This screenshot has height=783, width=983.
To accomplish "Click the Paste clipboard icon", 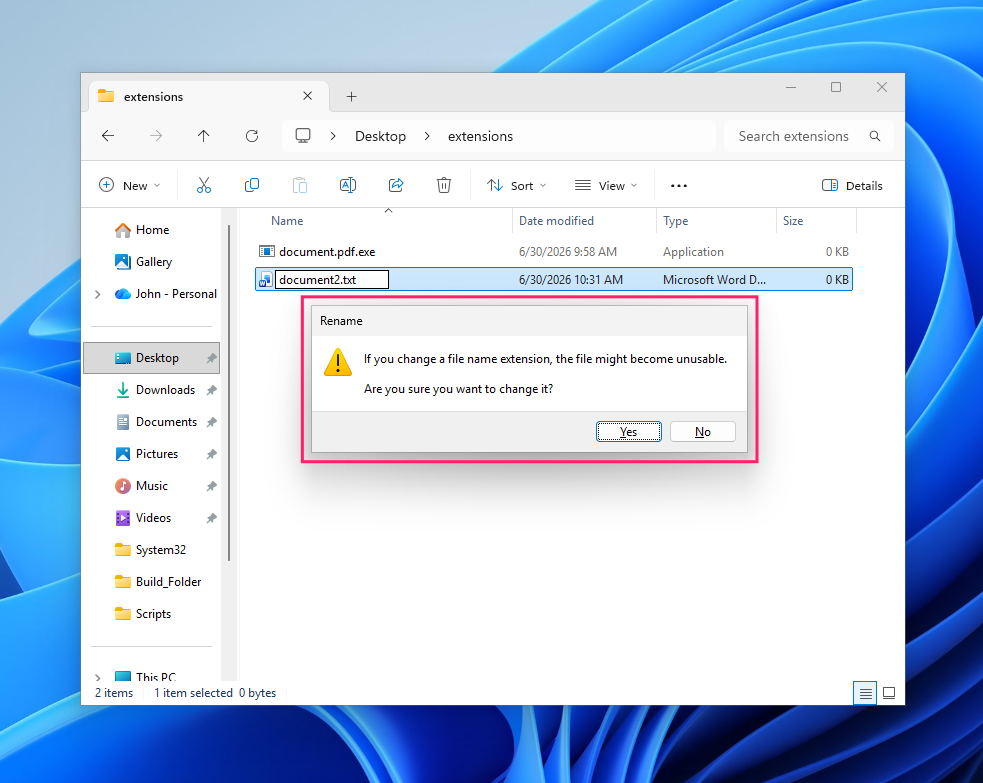I will pos(300,185).
